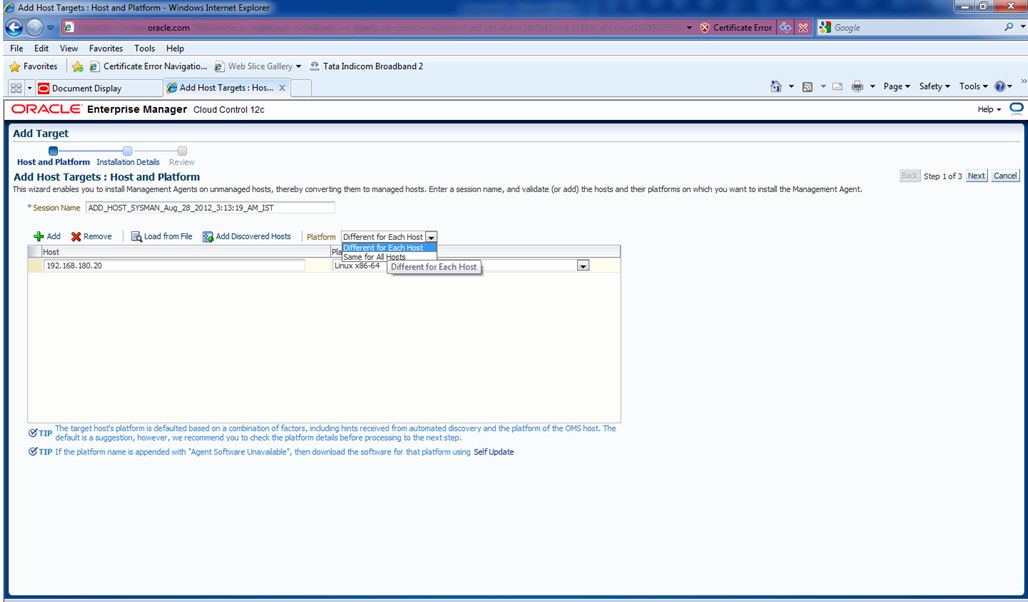
Task: Click the IE home icon
Action: pyautogui.click(x=775, y=87)
